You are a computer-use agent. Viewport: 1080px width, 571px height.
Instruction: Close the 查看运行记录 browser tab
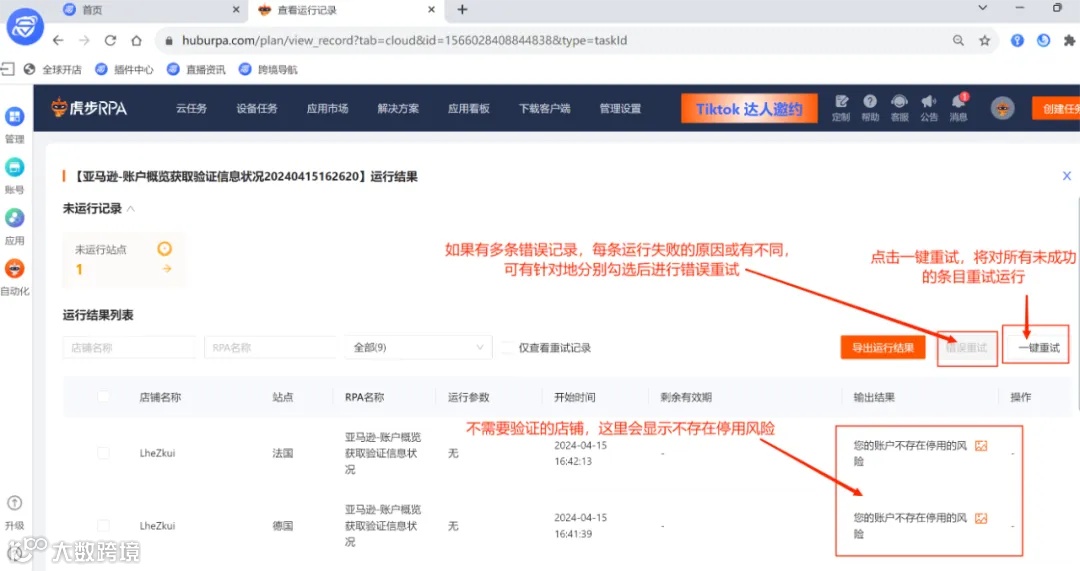coord(431,10)
